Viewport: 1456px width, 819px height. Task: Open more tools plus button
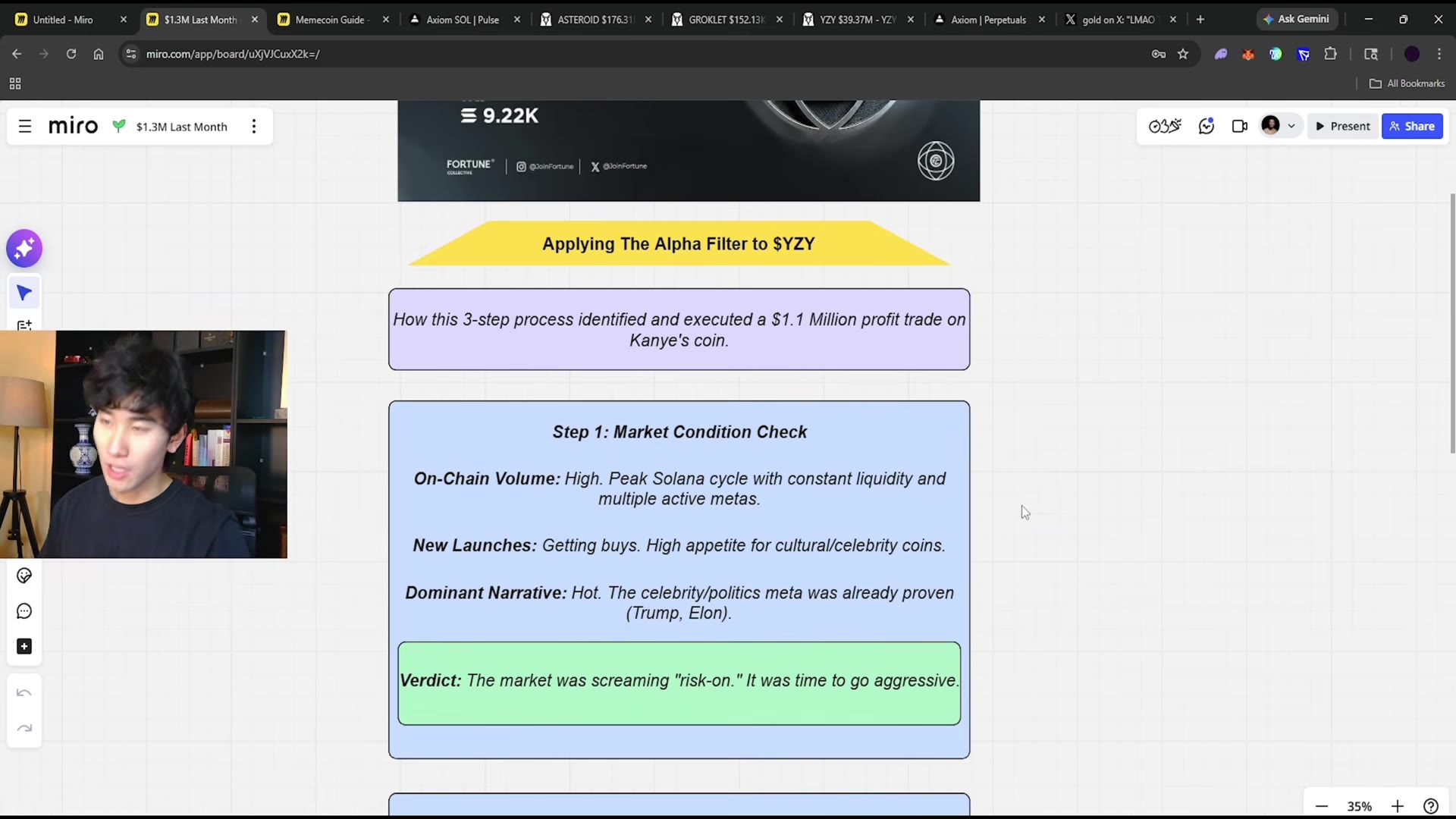(x=24, y=646)
